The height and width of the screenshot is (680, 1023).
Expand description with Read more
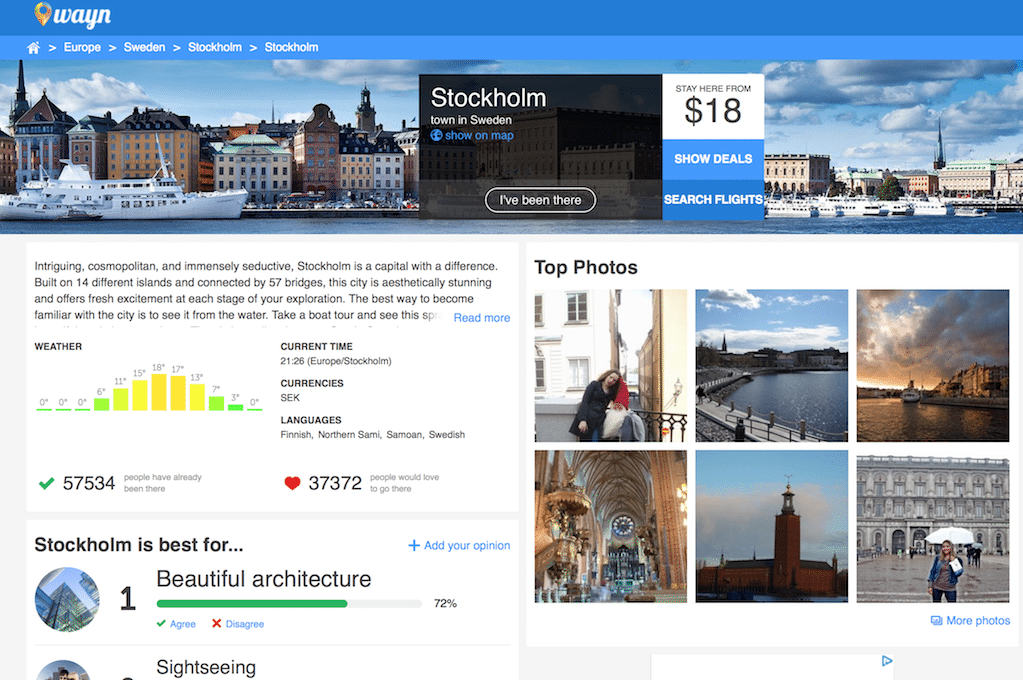(481, 318)
